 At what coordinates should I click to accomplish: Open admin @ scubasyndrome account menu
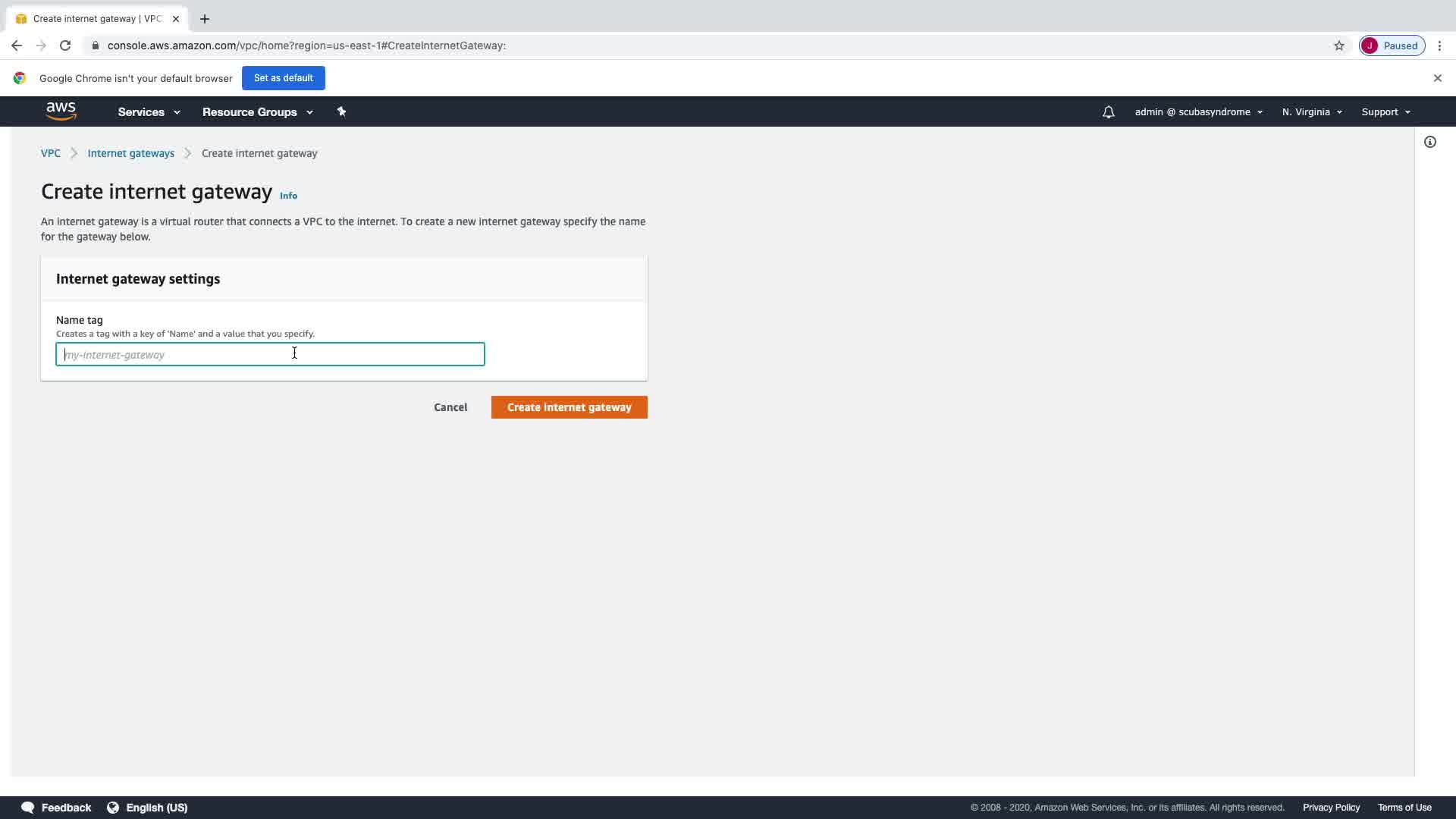pyautogui.click(x=1198, y=112)
